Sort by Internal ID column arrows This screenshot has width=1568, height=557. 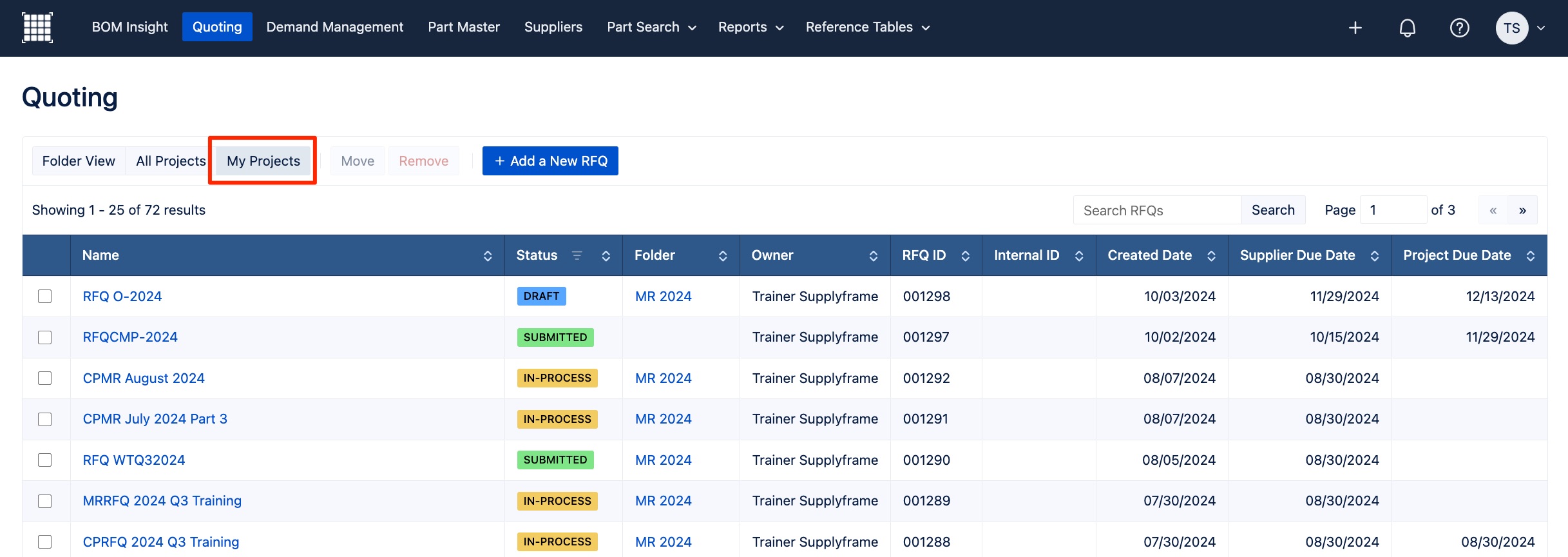pos(1079,256)
